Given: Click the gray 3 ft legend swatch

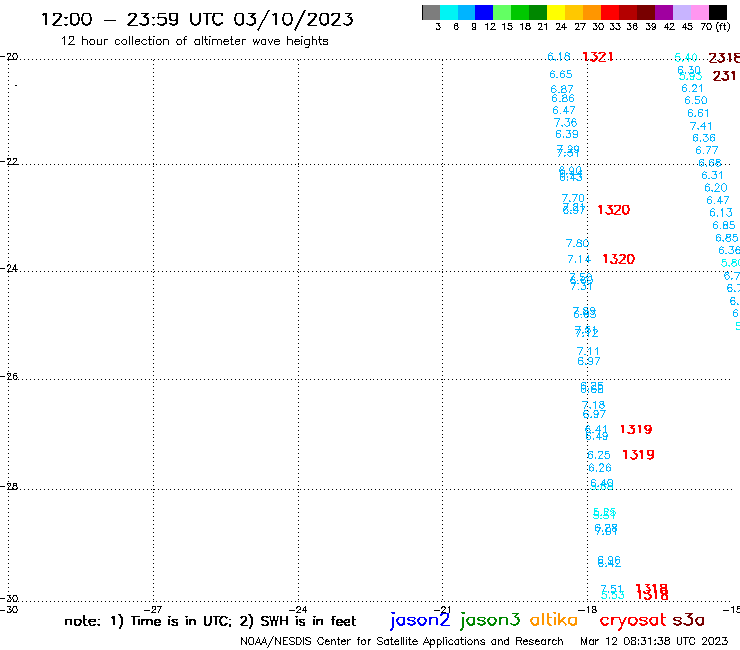Looking at the screenshot, I should [431, 13].
